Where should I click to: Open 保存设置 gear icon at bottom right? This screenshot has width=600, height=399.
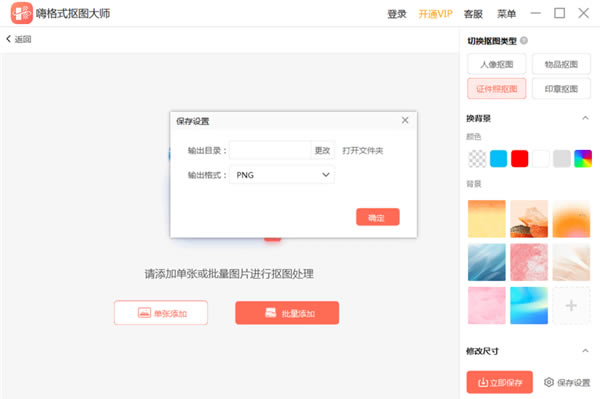[x=549, y=382]
